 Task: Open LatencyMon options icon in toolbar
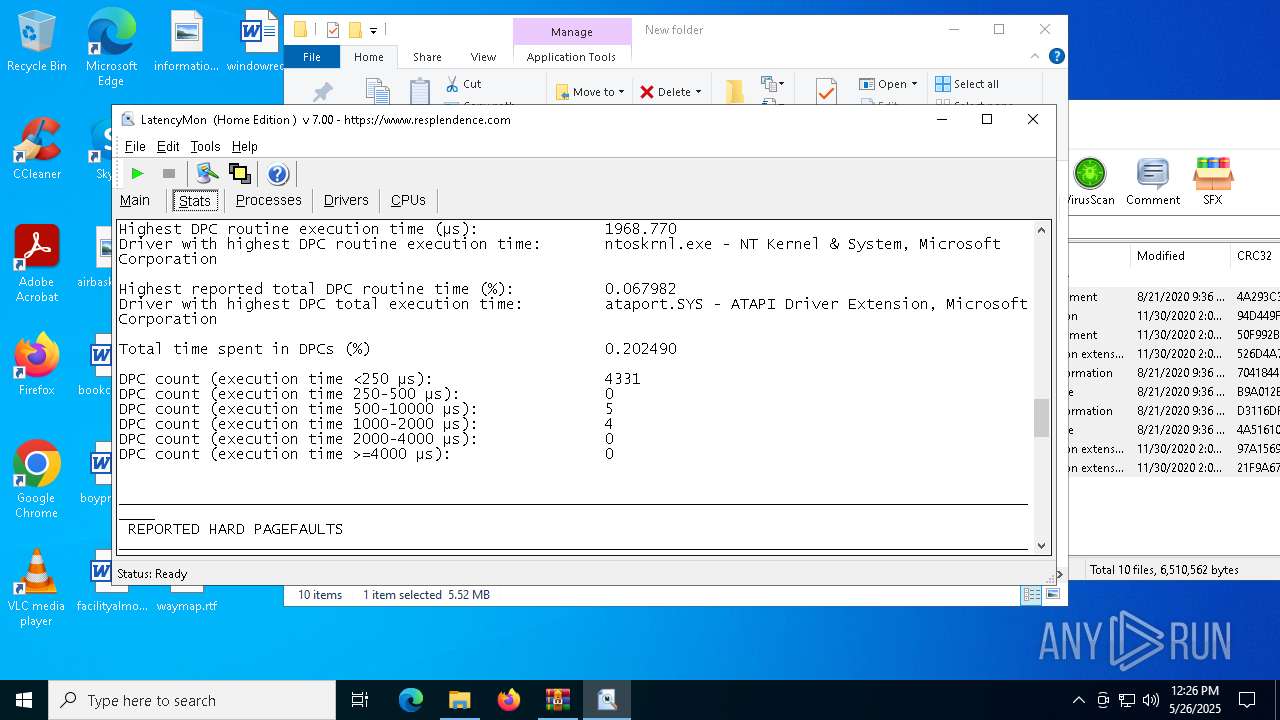[207, 174]
